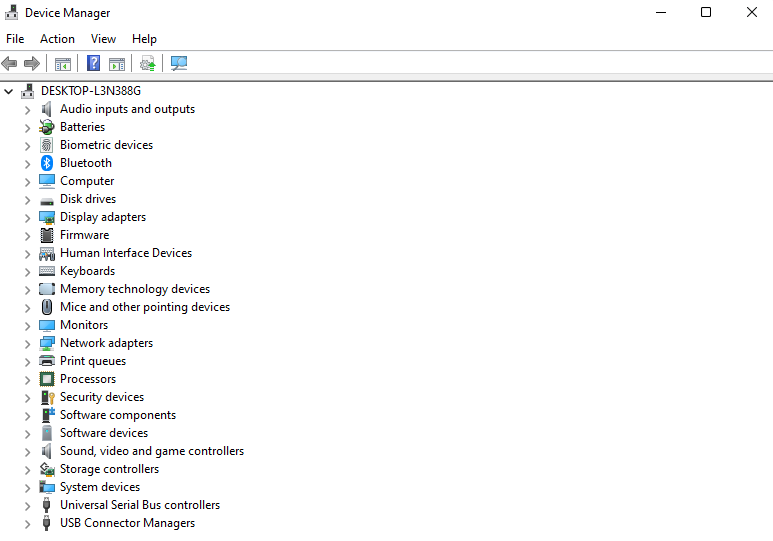Select the 'Human Interface Devices' label
773x541 pixels.
[126, 253]
